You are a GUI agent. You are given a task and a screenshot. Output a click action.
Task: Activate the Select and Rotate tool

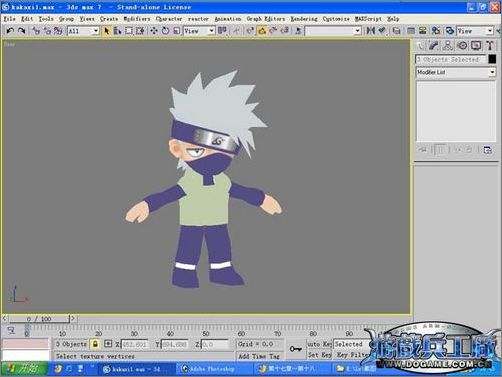[x=165, y=31]
